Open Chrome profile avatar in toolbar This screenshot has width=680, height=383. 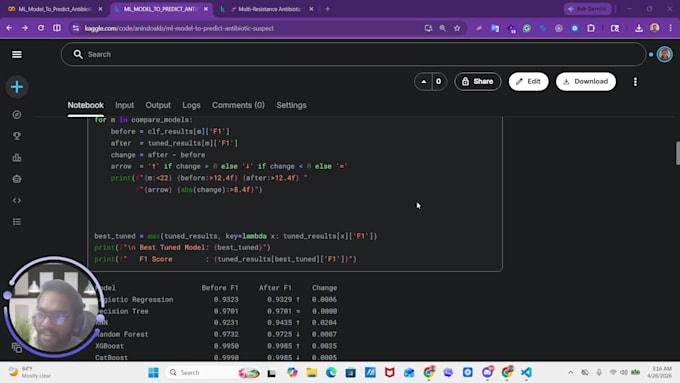click(654, 28)
